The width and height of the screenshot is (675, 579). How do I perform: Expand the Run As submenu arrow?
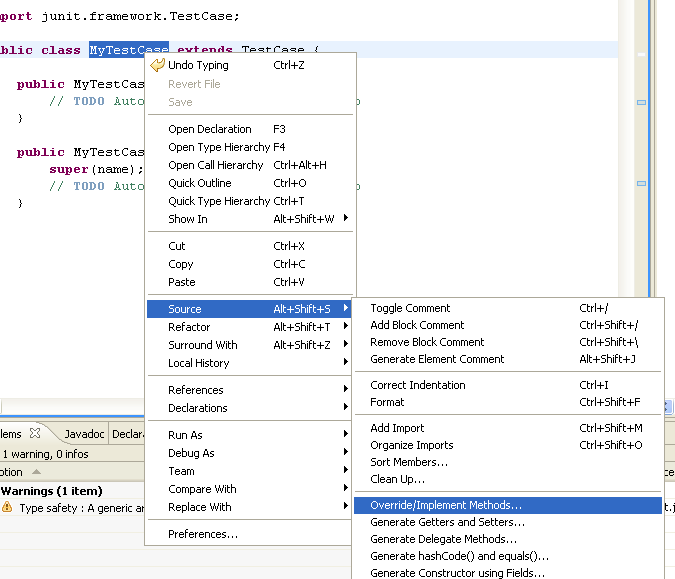[x=346, y=434]
